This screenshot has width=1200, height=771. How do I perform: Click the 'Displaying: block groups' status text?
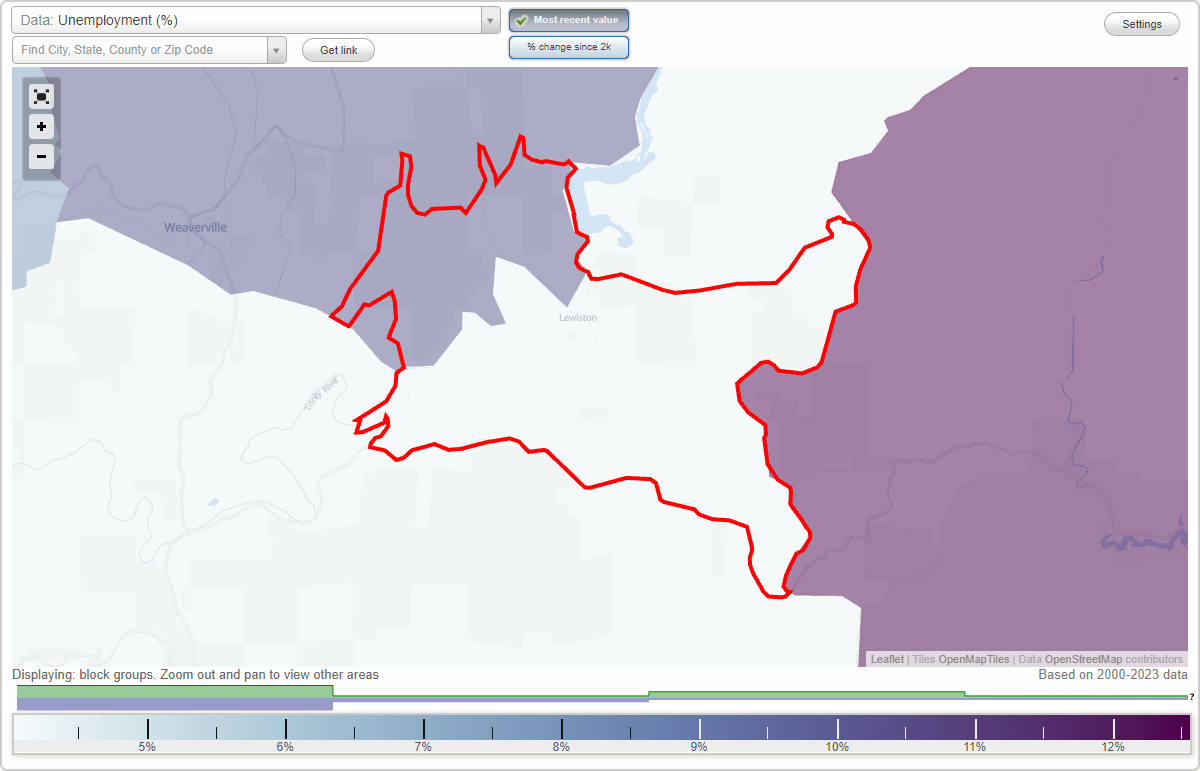pos(195,675)
